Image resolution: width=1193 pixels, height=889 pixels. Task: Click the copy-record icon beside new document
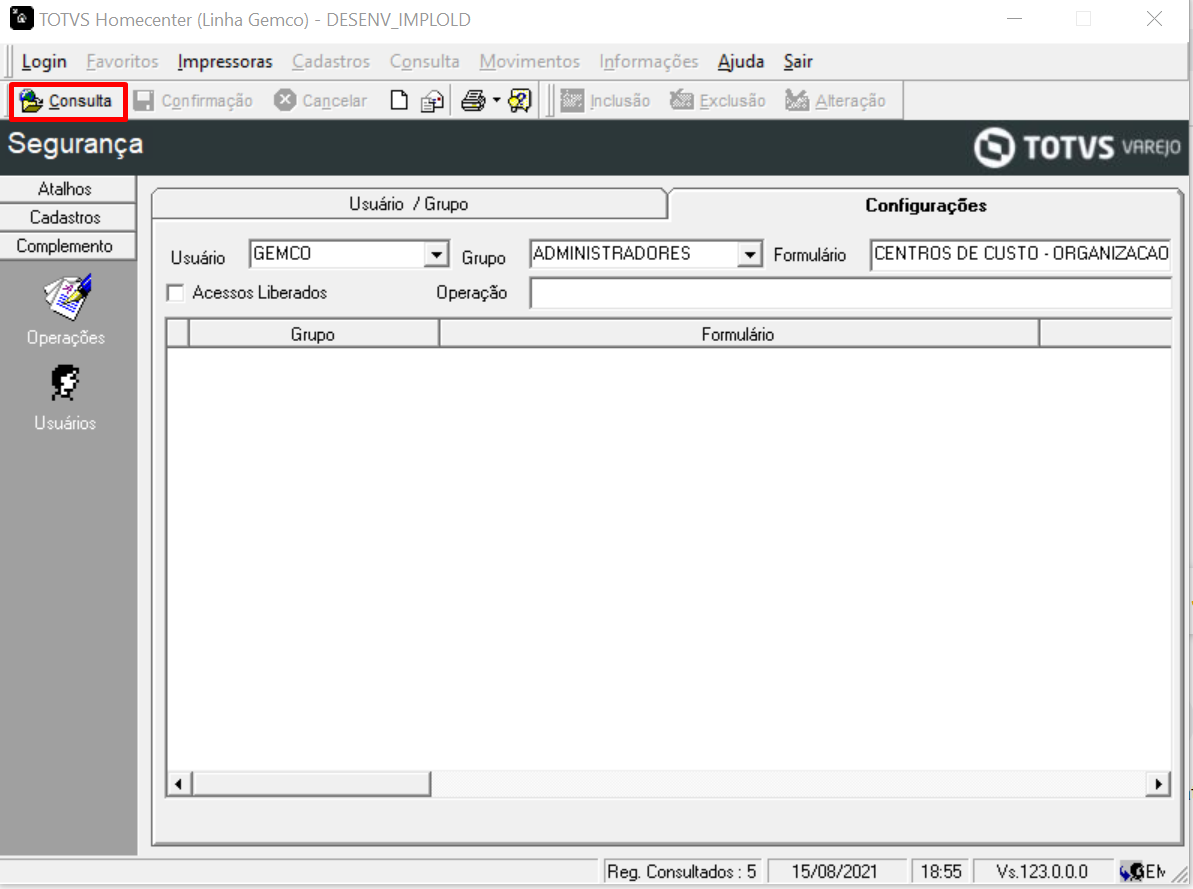tap(432, 100)
